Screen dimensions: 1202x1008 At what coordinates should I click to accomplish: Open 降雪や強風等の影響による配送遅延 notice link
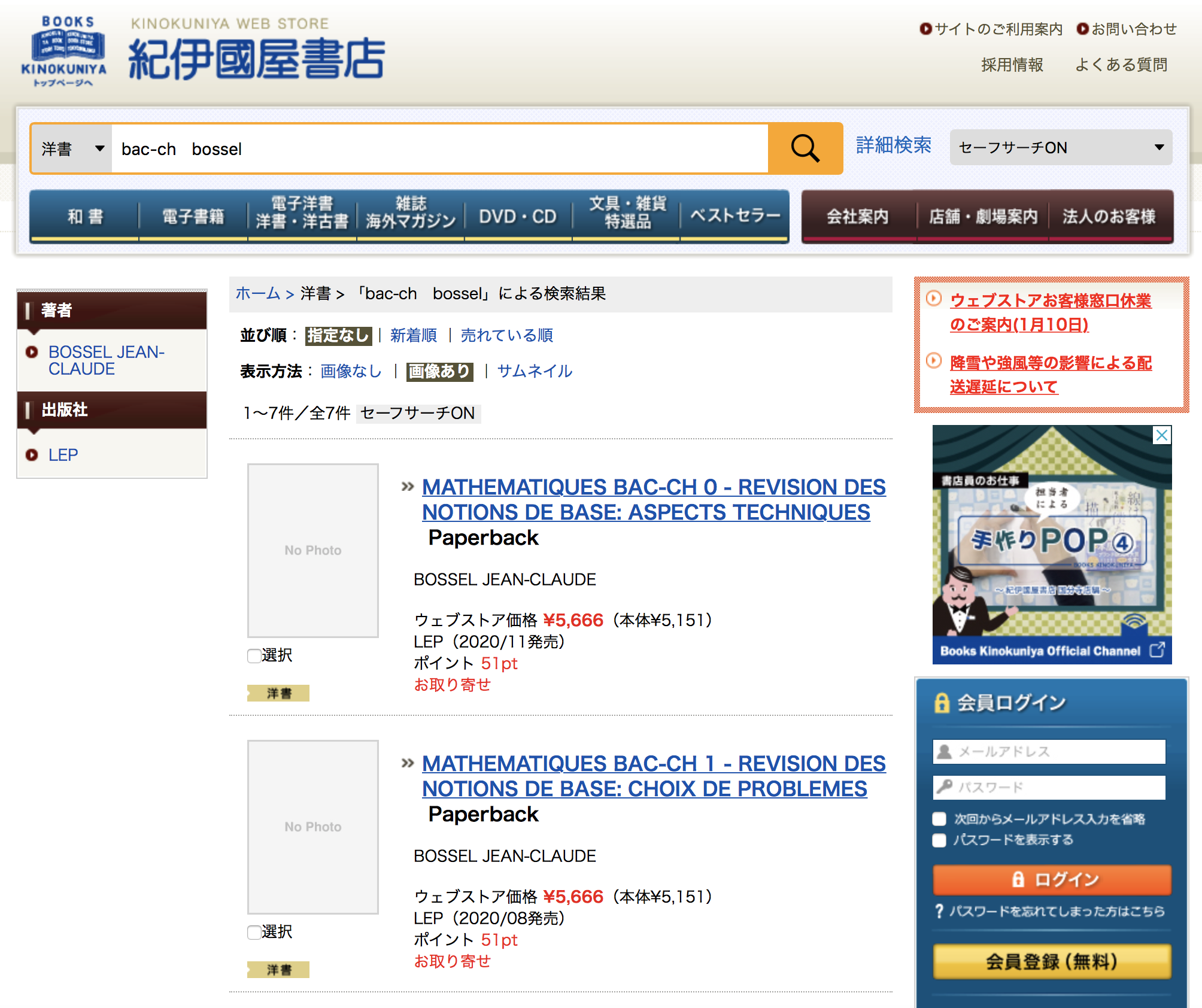pos(1051,374)
